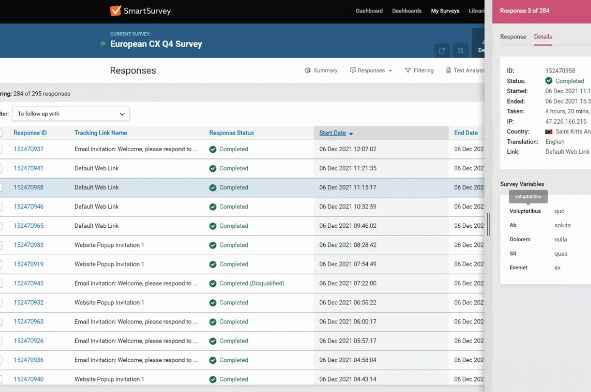Switch to the Response tab

[513, 37]
